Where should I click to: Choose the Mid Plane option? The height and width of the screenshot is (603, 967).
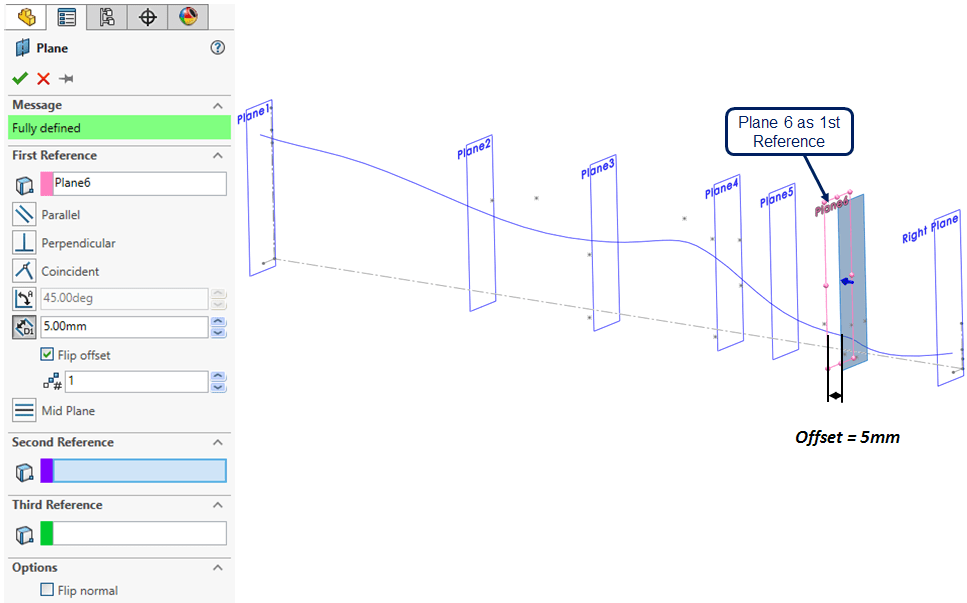(x=24, y=410)
